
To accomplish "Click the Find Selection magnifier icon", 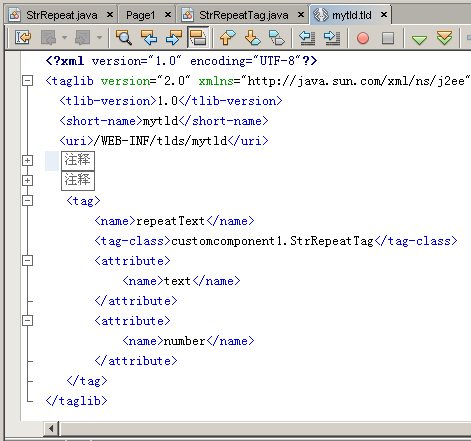I will coord(124,38).
